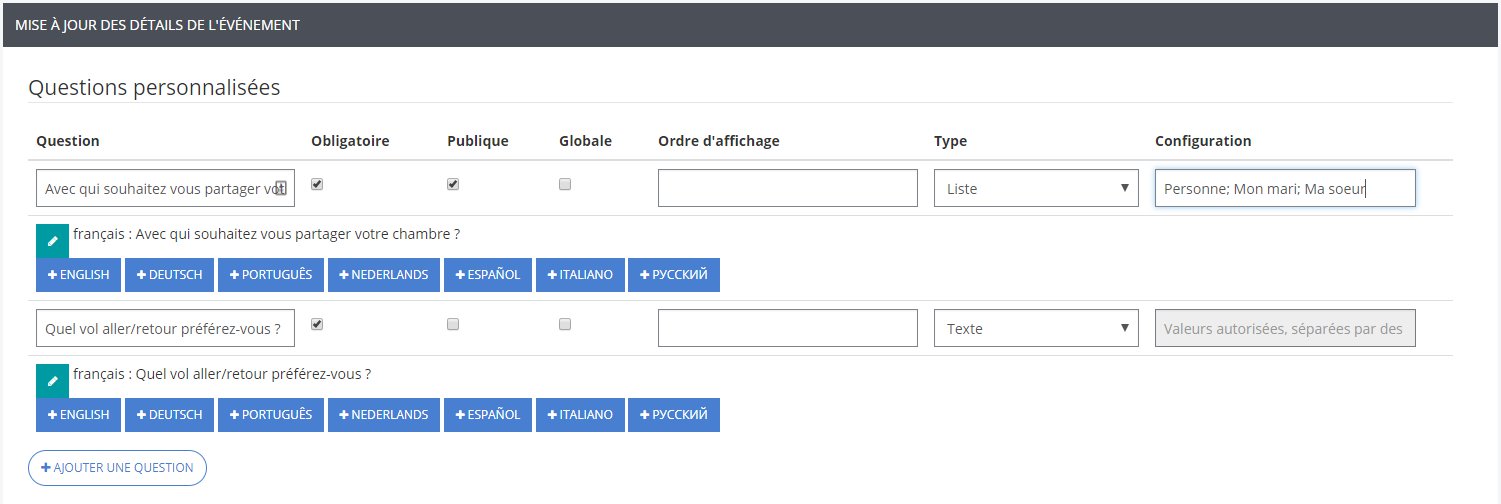Add Español translation for the flight question
The width and height of the screenshot is (1501, 504).
coord(488,415)
